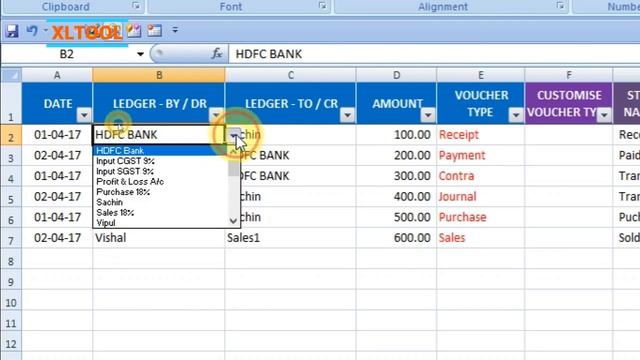Click the date 02-04-17 in row 3
Screen dimensions: 640x360
(57, 156)
